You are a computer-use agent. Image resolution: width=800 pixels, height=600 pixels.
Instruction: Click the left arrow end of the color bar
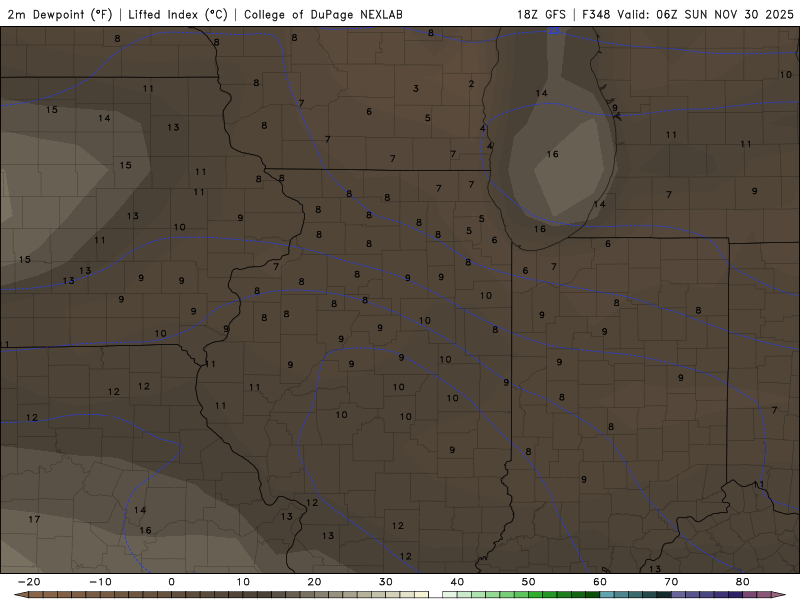tap(20, 595)
